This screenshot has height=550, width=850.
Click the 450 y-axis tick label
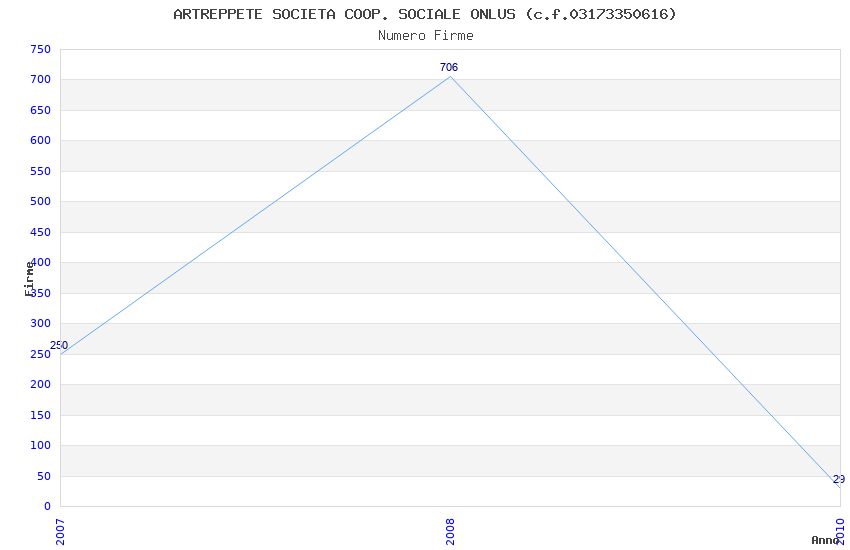click(x=41, y=232)
